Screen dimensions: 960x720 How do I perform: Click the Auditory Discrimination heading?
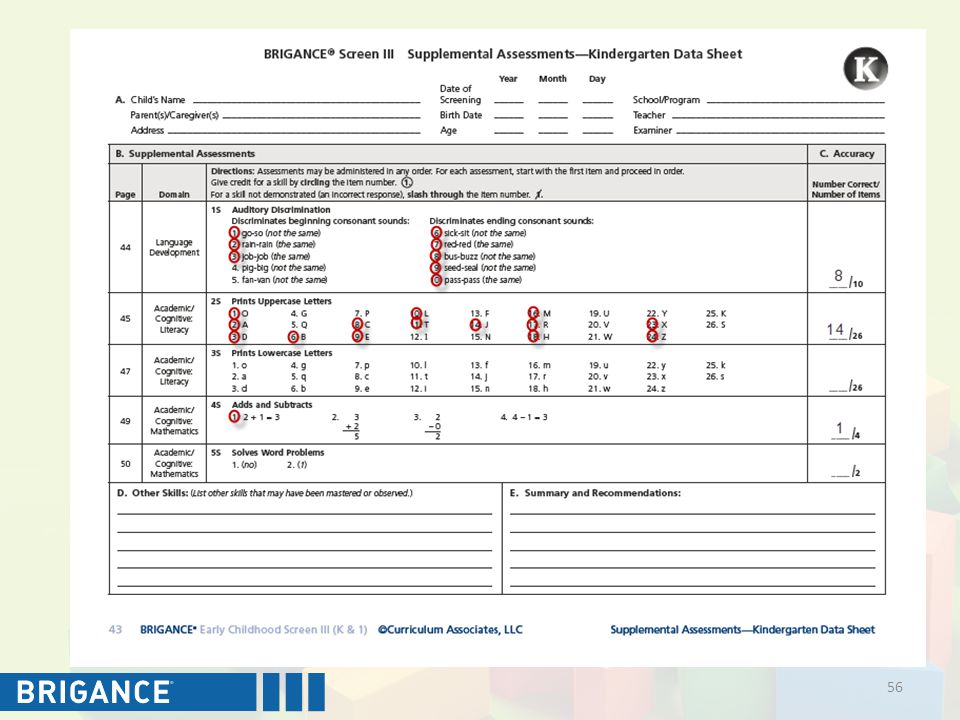pos(280,209)
